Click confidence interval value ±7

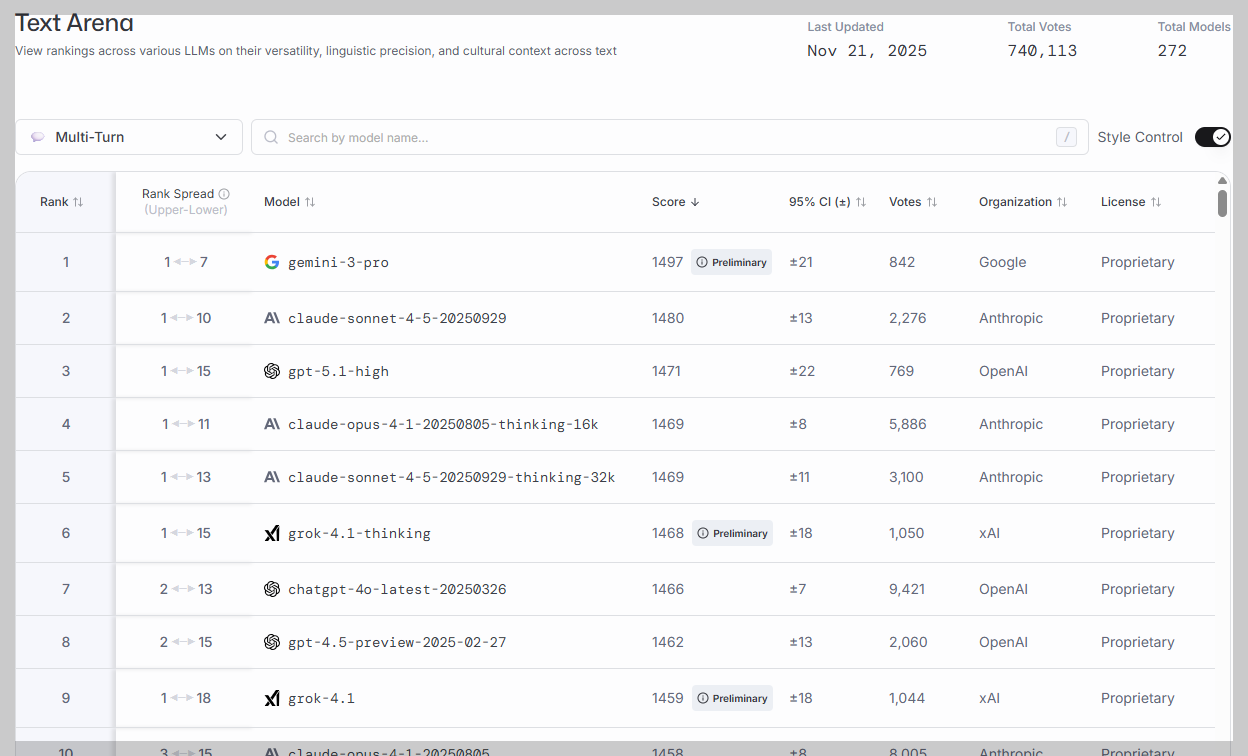(x=798, y=589)
